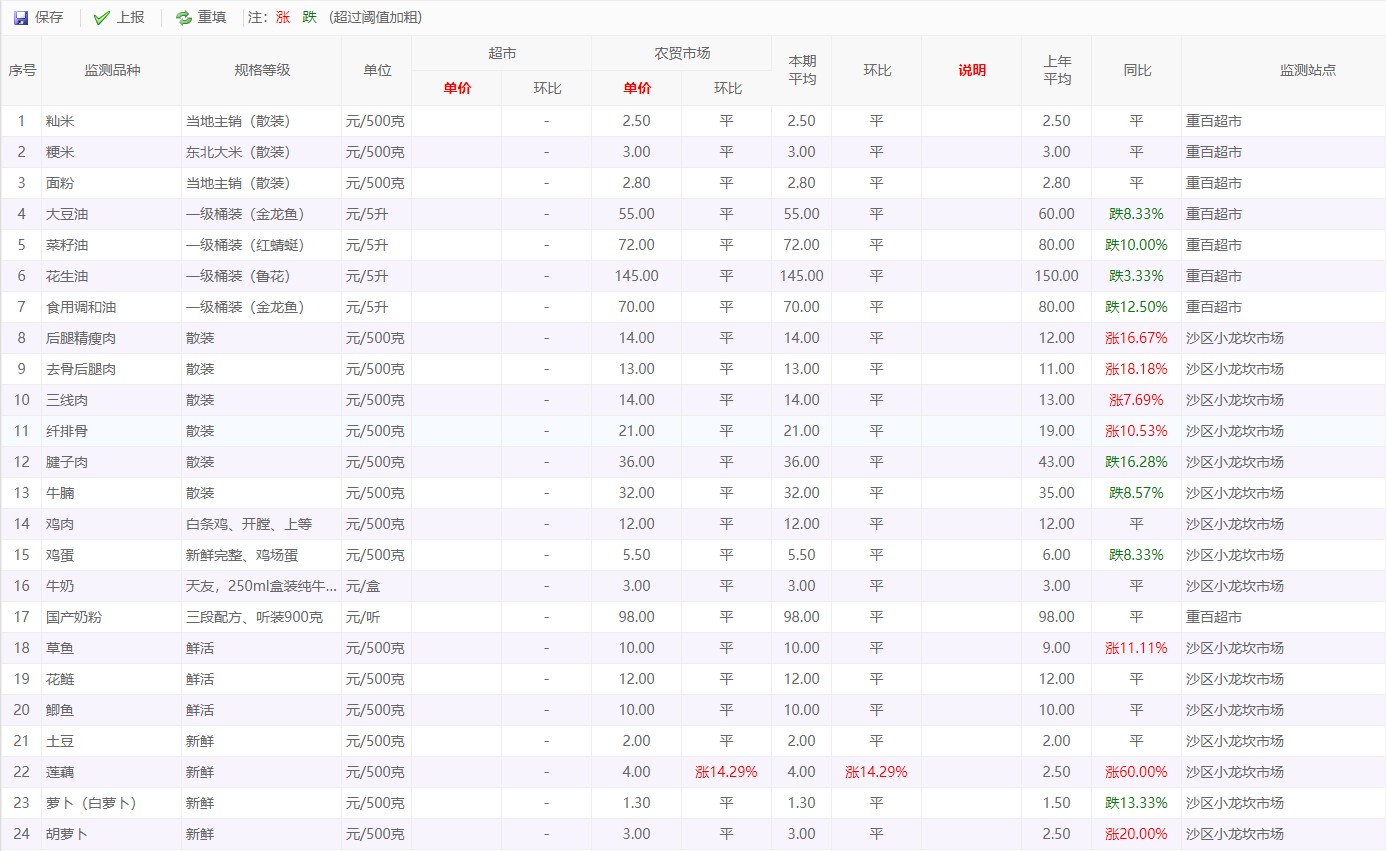Click the 农贸市场 group header

(681, 53)
